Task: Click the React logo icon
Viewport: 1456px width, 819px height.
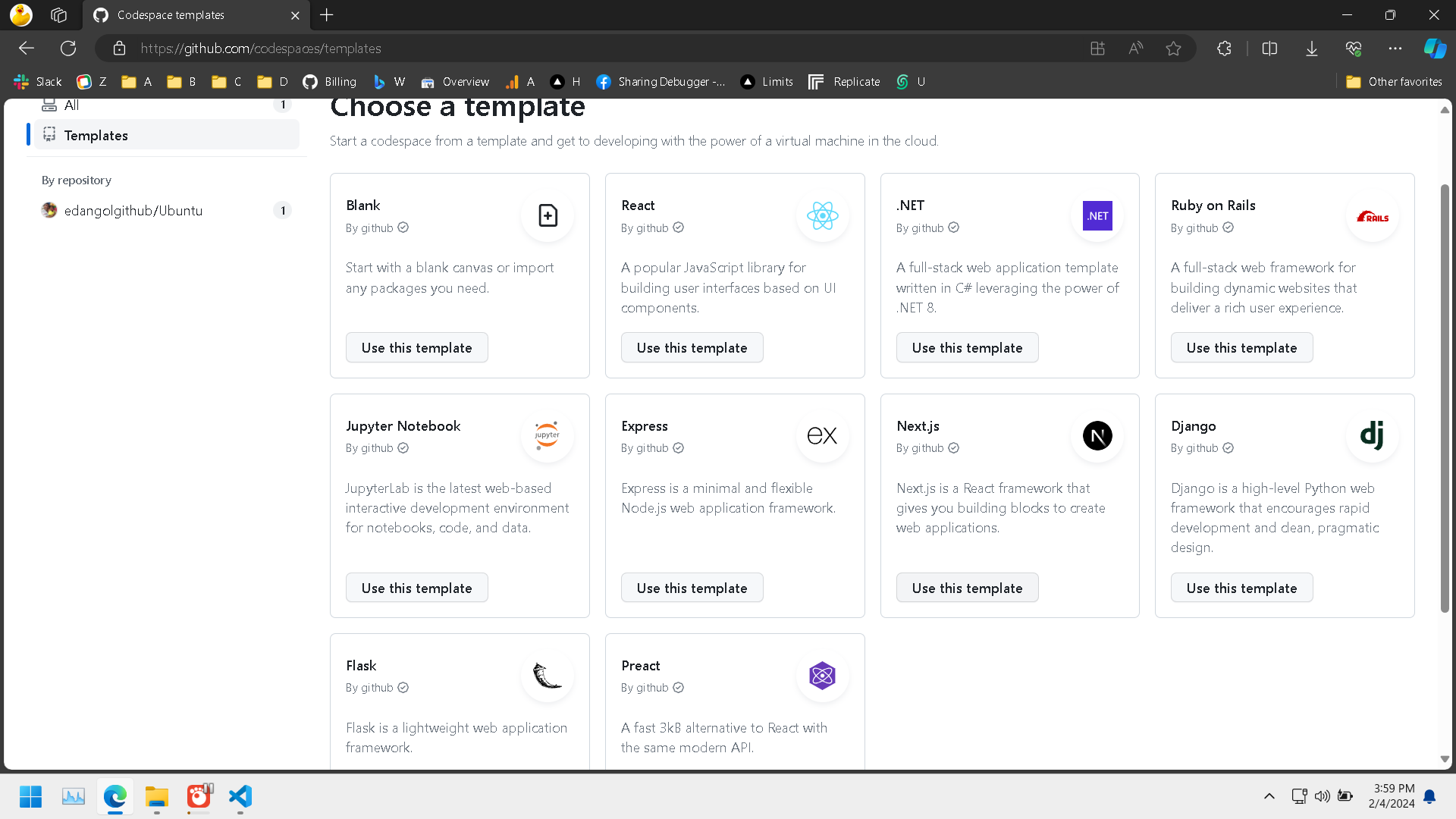Action: (822, 216)
